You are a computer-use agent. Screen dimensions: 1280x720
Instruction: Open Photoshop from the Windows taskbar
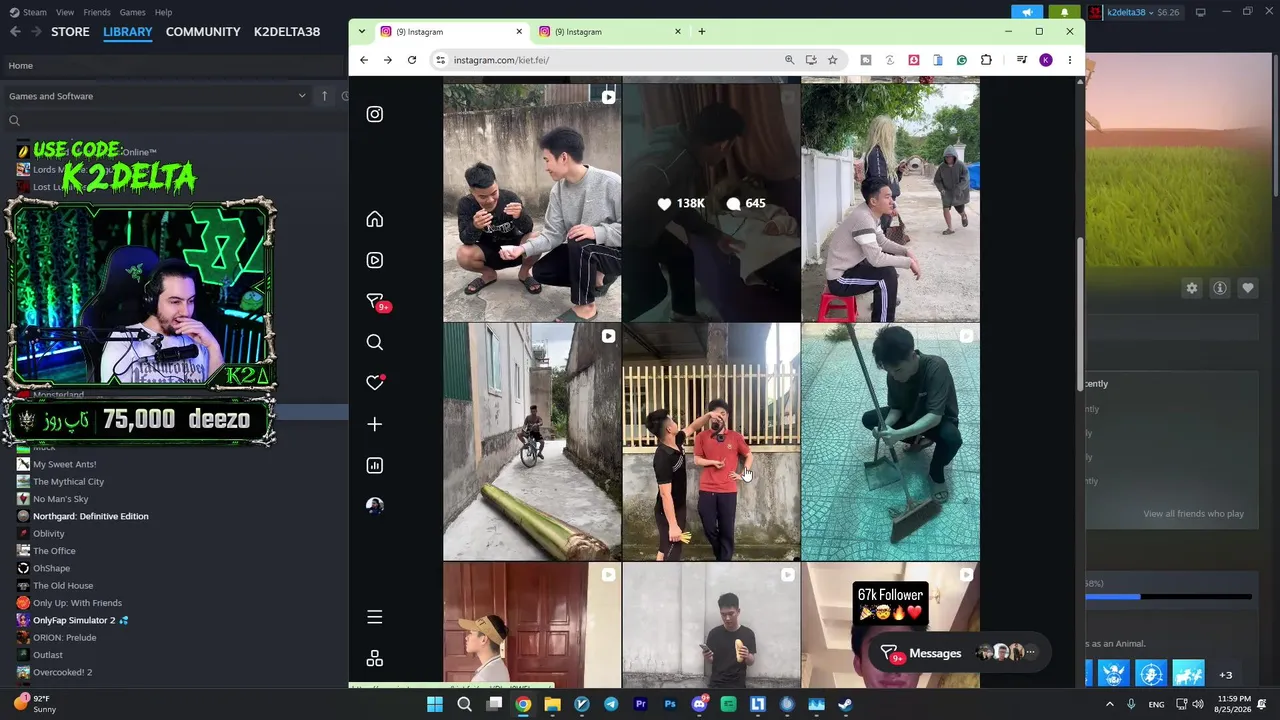670,704
